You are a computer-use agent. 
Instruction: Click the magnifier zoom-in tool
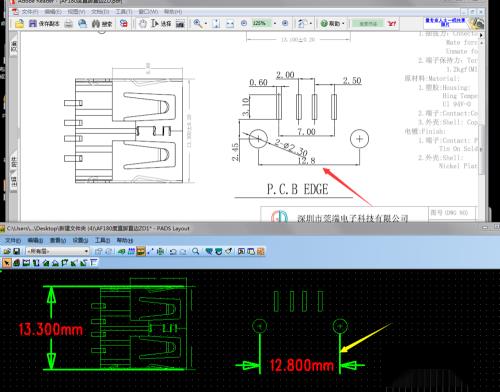(198, 24)
